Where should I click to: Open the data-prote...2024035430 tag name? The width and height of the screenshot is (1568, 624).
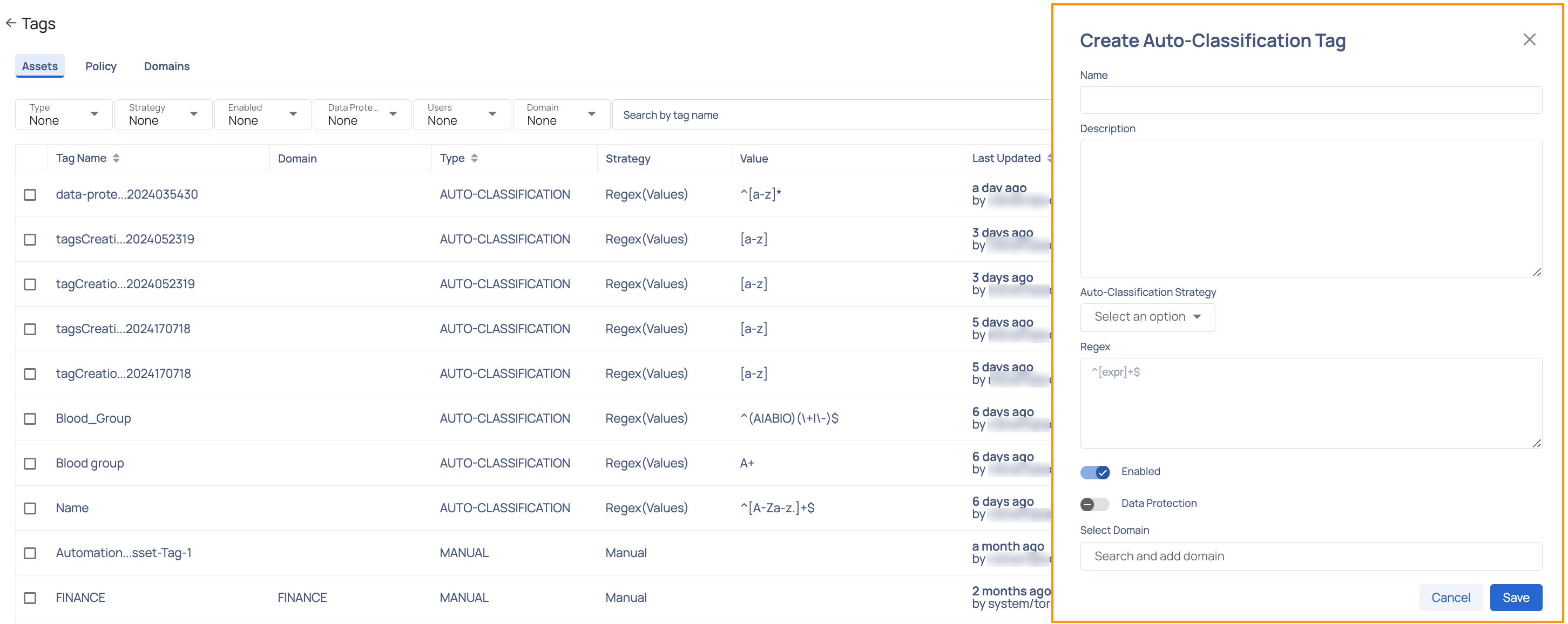tap(126, 195)
